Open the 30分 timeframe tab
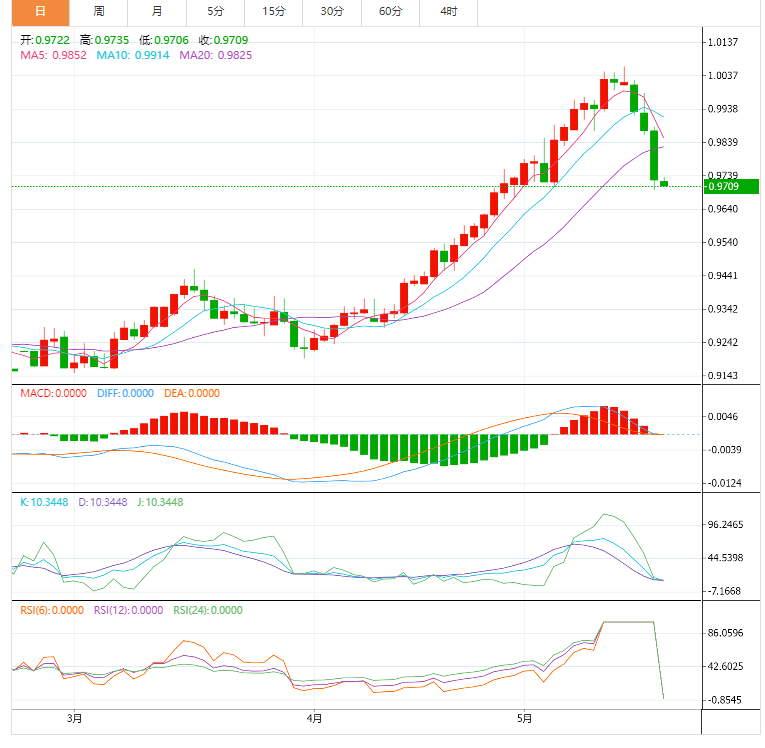Screen dimensions: 765x748 (332, 12)
